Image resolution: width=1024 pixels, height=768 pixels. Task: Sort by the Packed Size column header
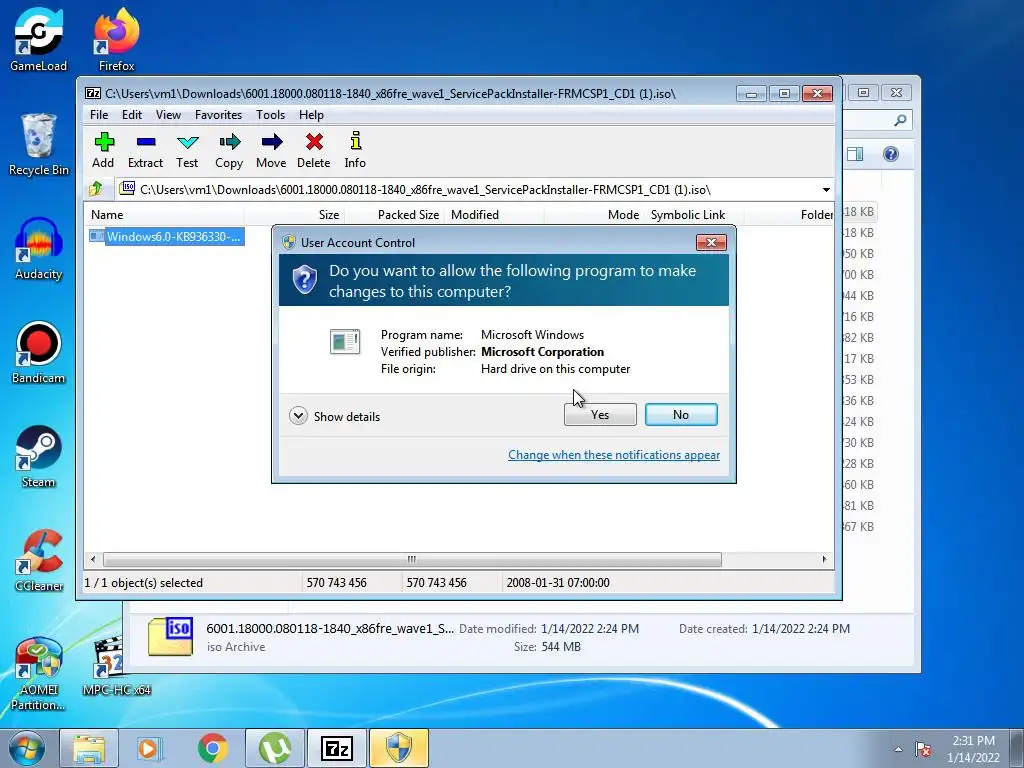click(x=394, y=215)
